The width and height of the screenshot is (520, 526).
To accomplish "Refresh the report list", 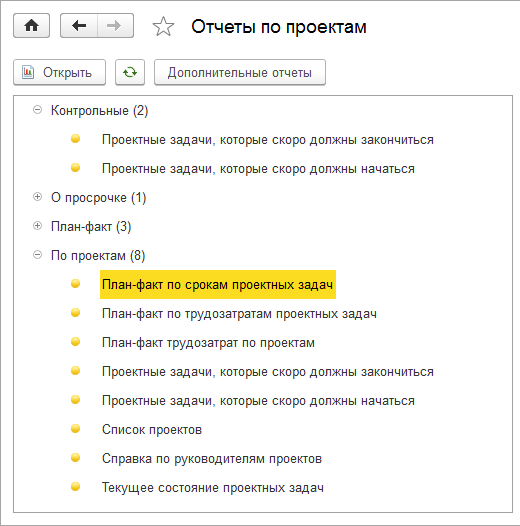I will pyautogui.click(x=130, y=72).
